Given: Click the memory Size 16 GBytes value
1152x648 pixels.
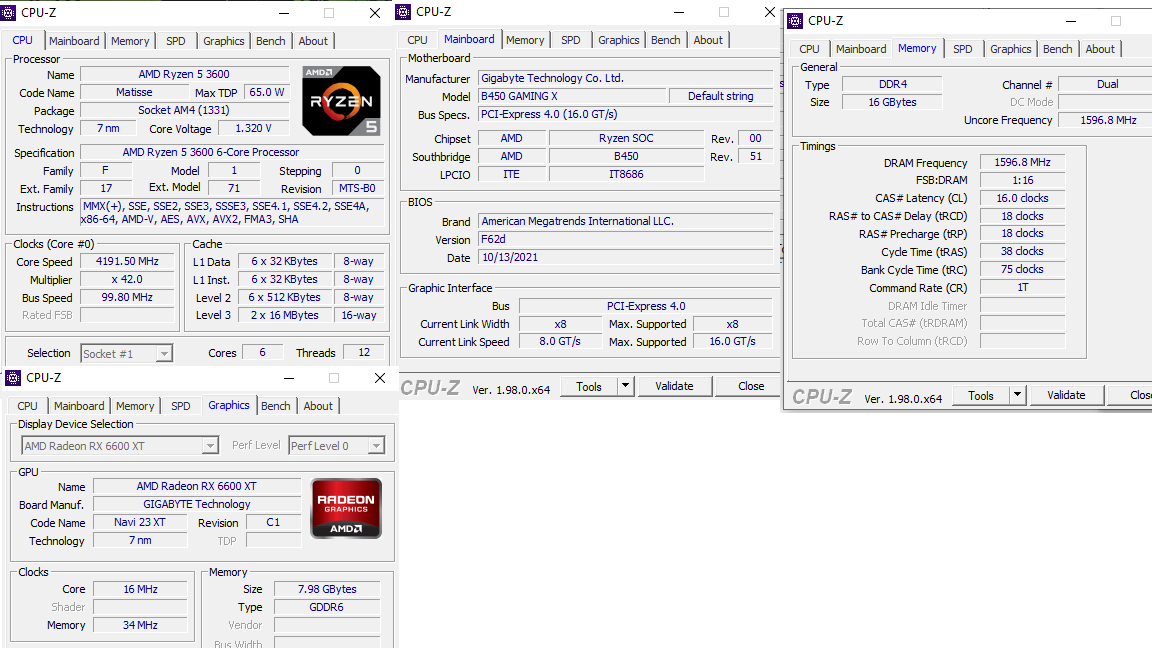Looking at the screenshot, I should click(x=892, y=102).
